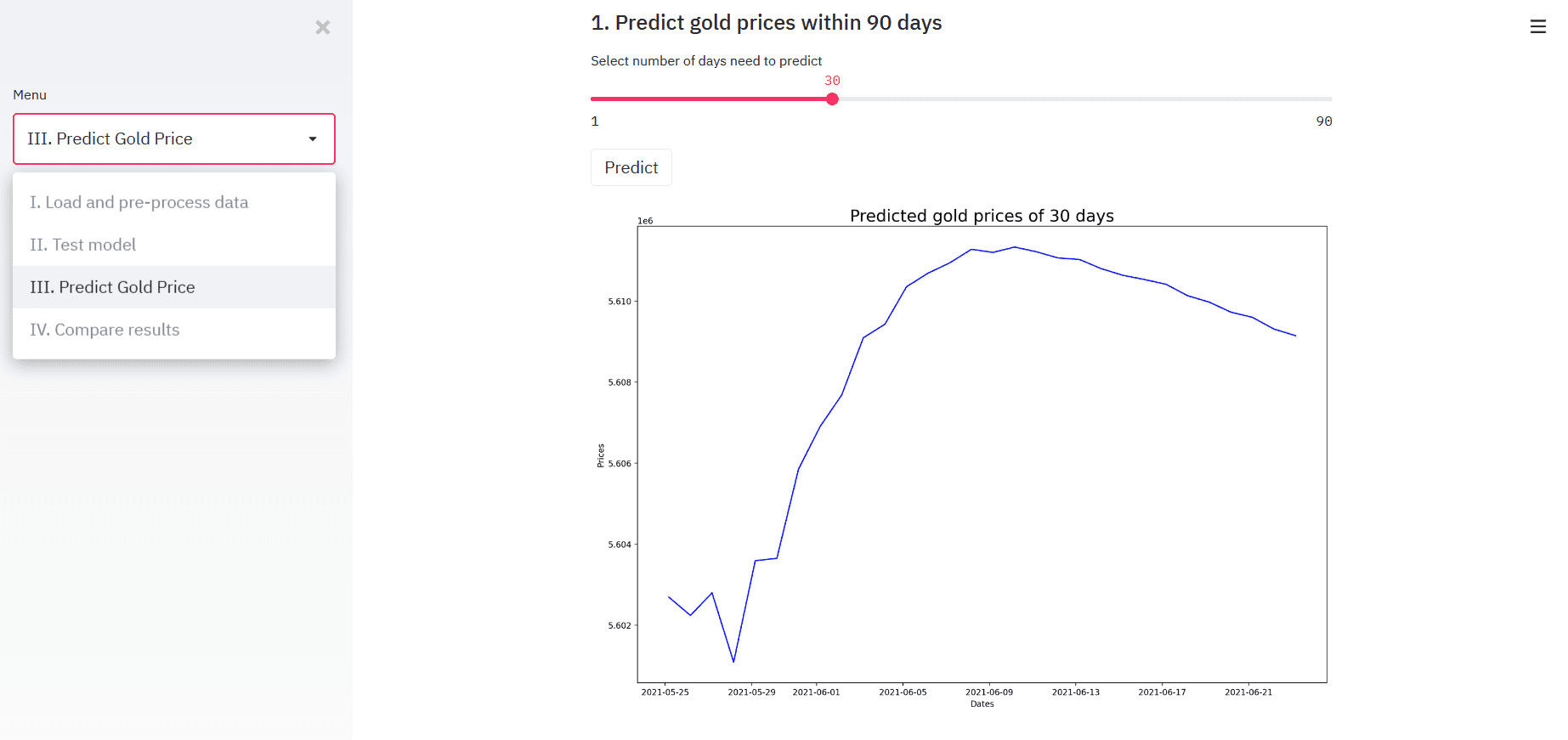This screenshot has height=740, width=1568.
Task: Click the minimum value label 1 under slider
Action: click(x=594, y=121)
